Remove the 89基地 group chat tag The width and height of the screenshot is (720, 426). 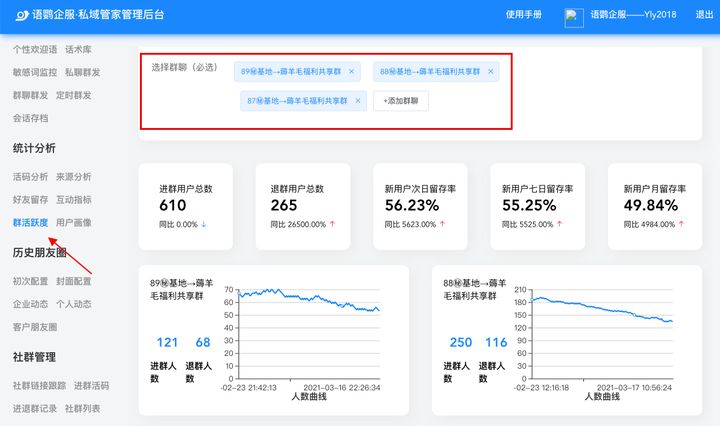point(351,72)
